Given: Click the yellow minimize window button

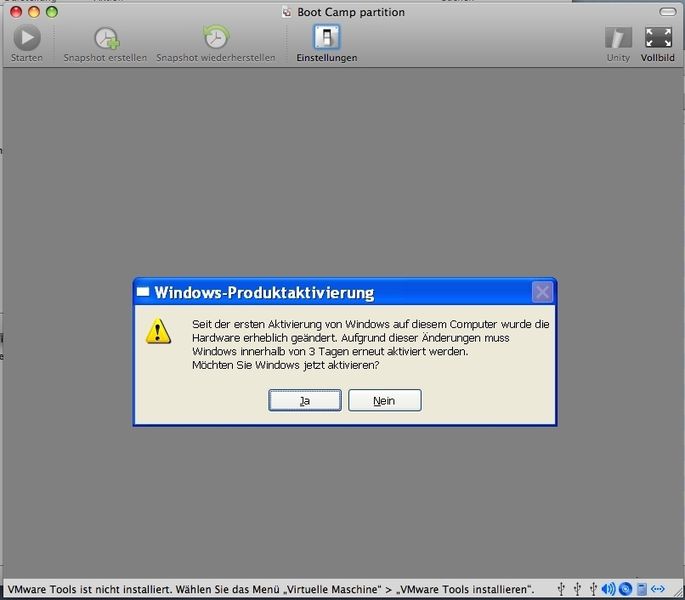Looking at the screenshot, I should point(34,12).
